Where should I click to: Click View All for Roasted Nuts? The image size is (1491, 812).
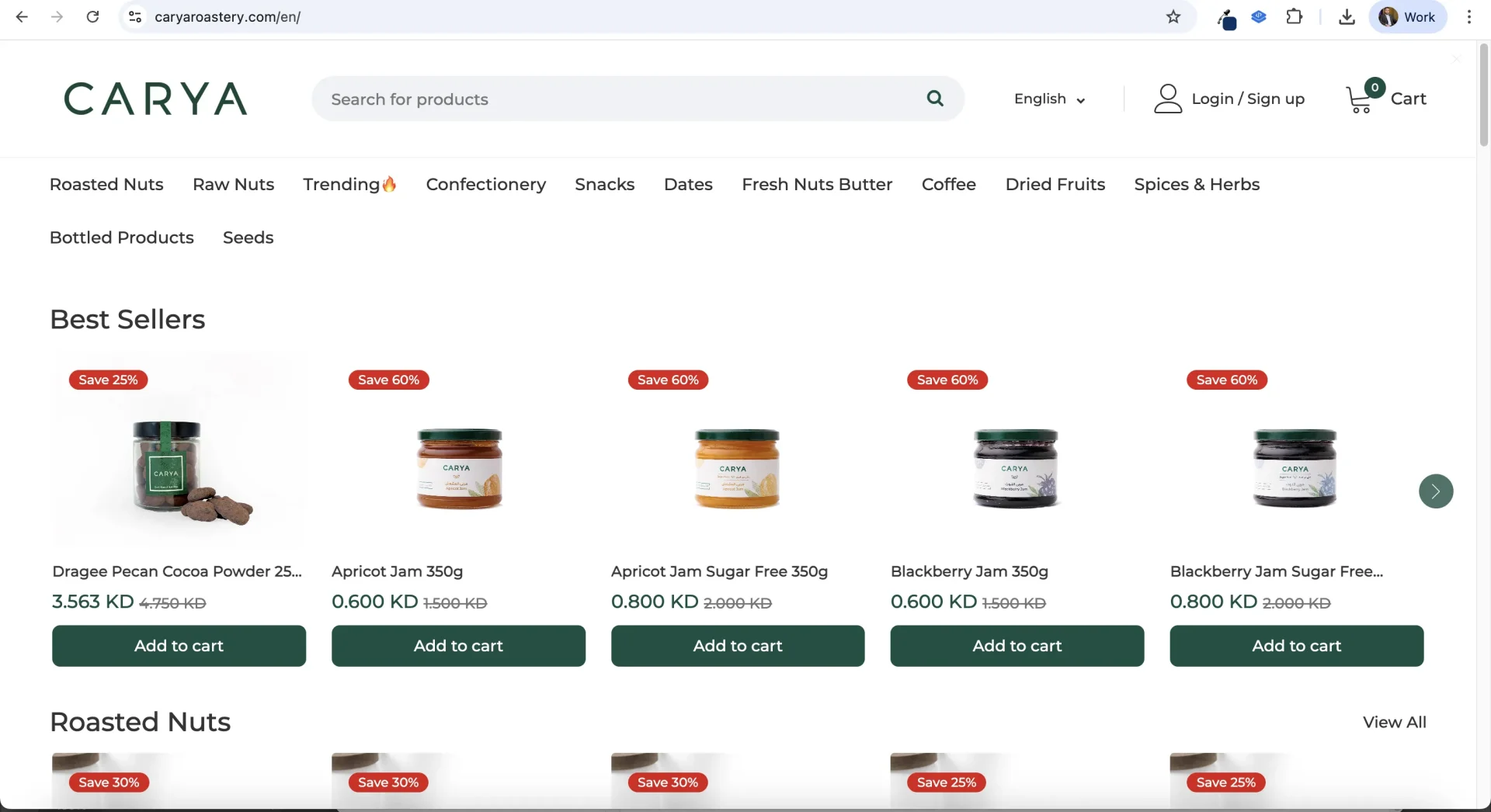coord(1394,722)
